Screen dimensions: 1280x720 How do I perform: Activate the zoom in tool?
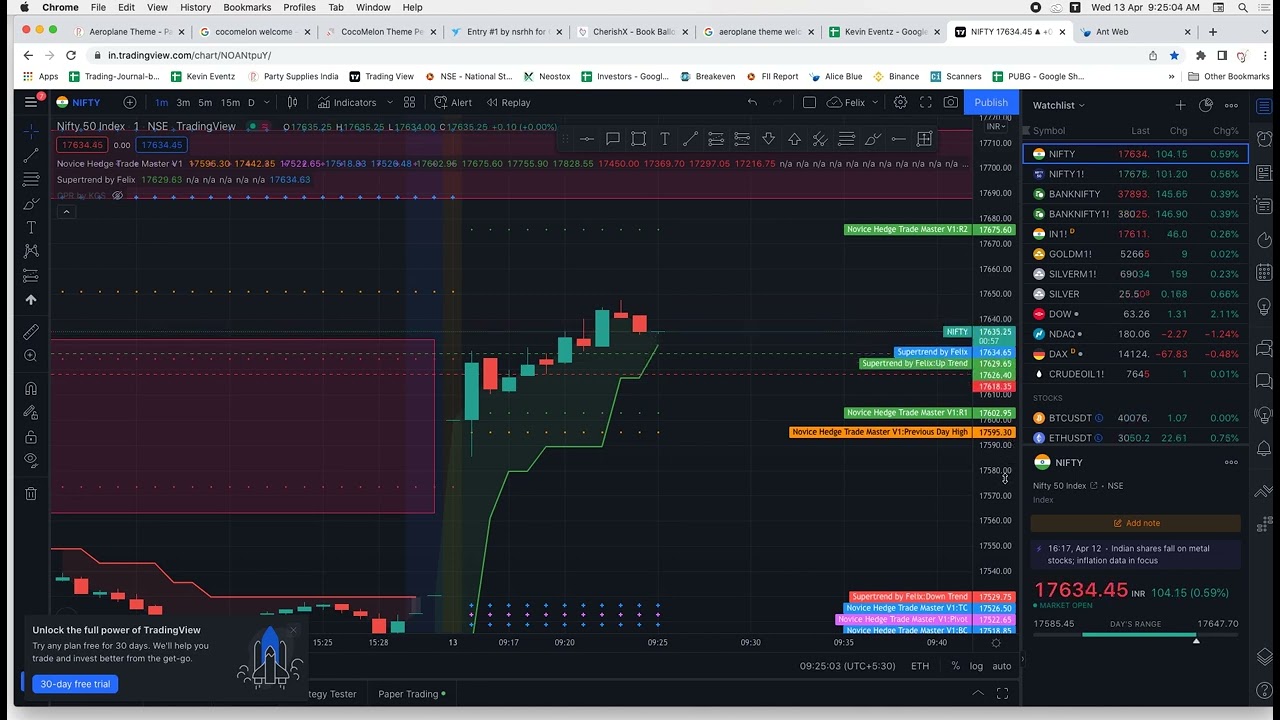click(31, 356)
